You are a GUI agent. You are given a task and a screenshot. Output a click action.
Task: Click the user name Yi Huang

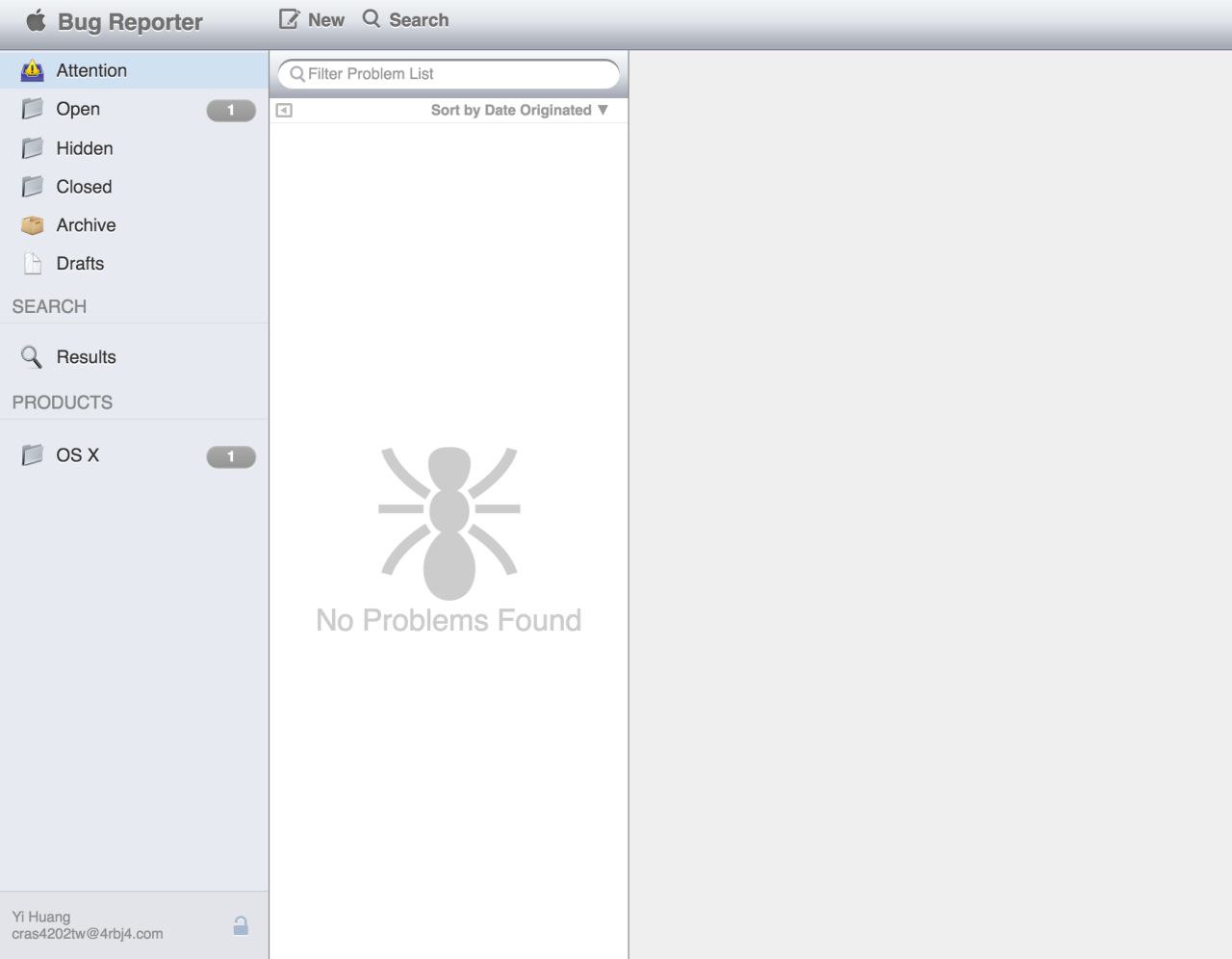coord(41,917)
